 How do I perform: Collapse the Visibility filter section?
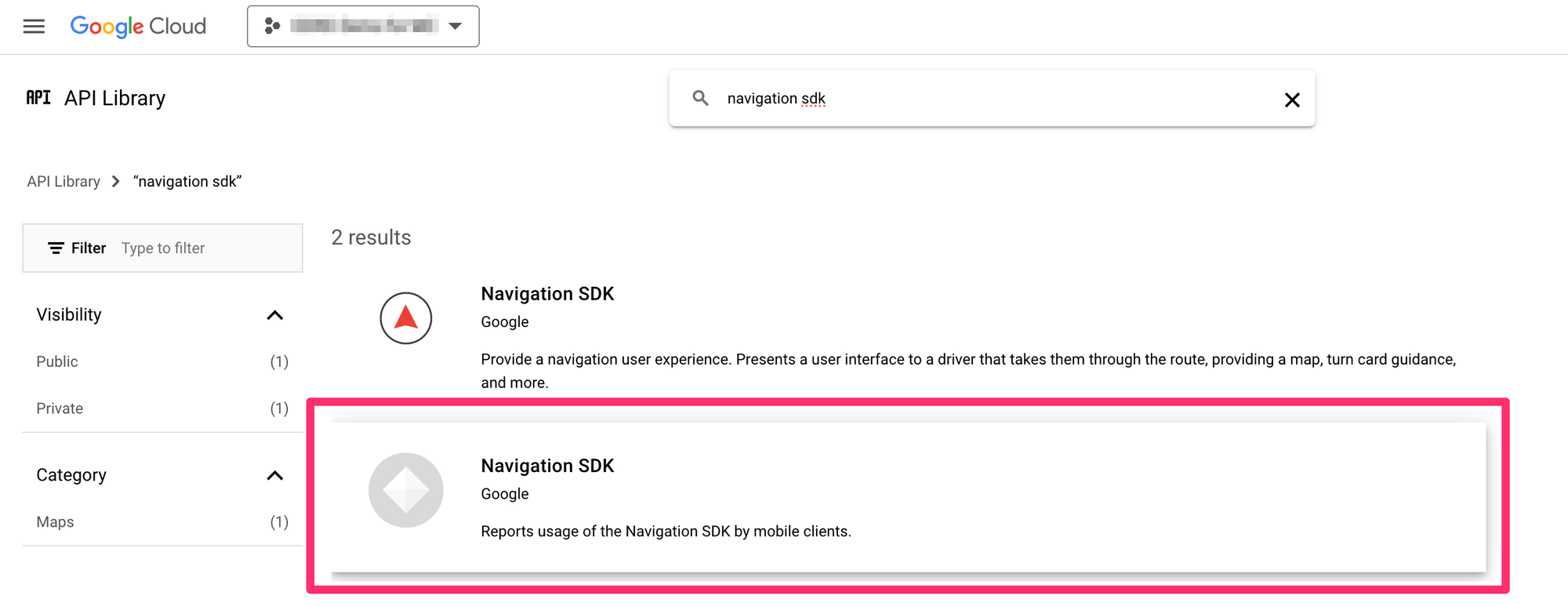point(275,314)
